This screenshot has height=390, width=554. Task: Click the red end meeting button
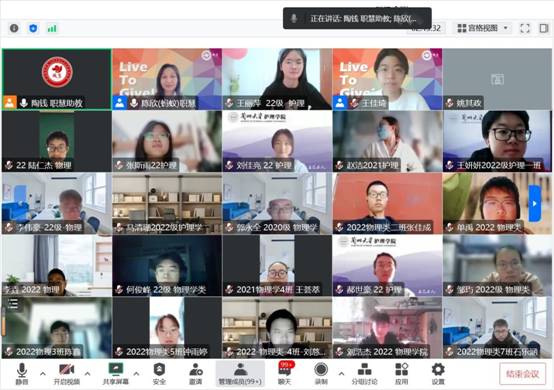point(523,374)
